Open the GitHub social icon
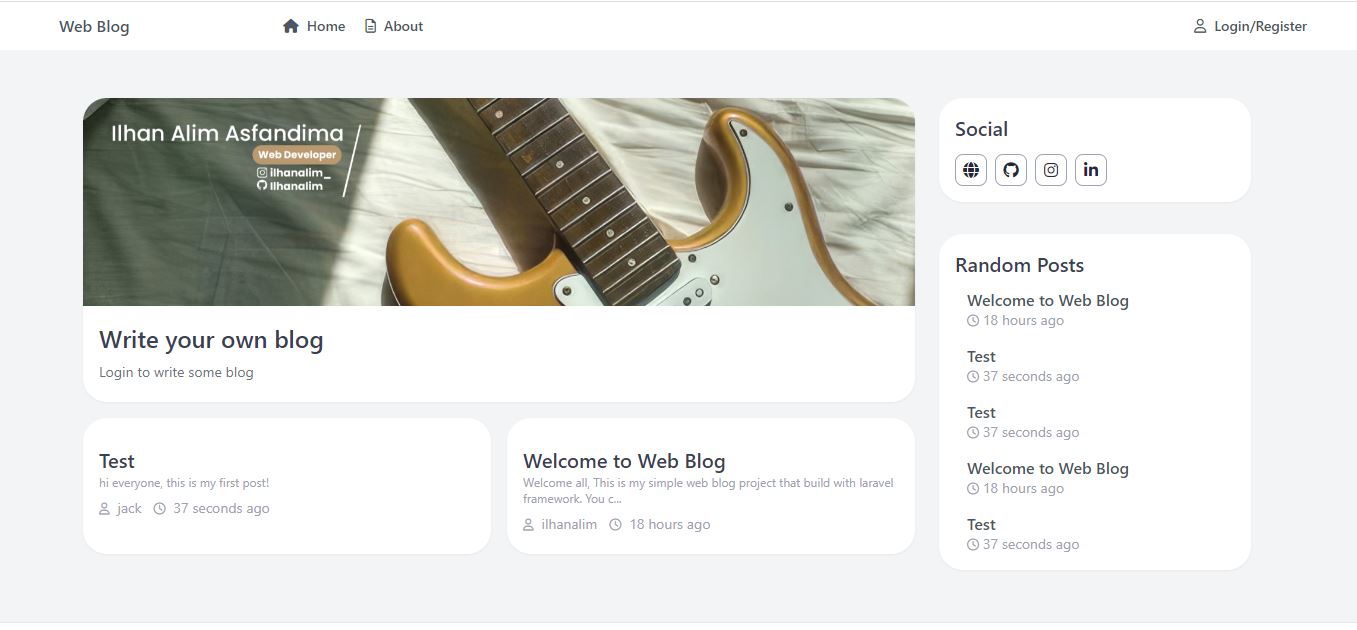The width and height of the screenshot is (1357, 630). (x=1011, y=170)
